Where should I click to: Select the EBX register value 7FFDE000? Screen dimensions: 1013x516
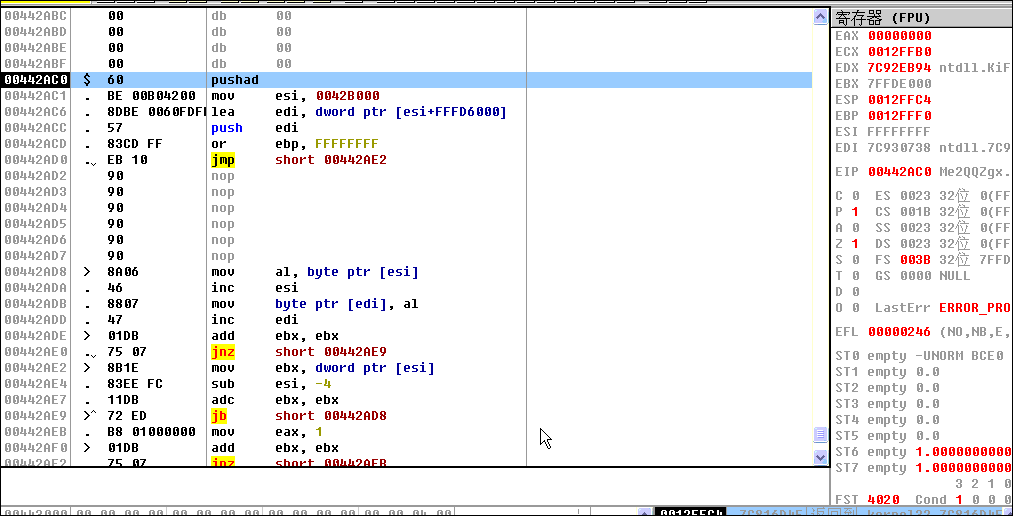(x=899, y=83)
